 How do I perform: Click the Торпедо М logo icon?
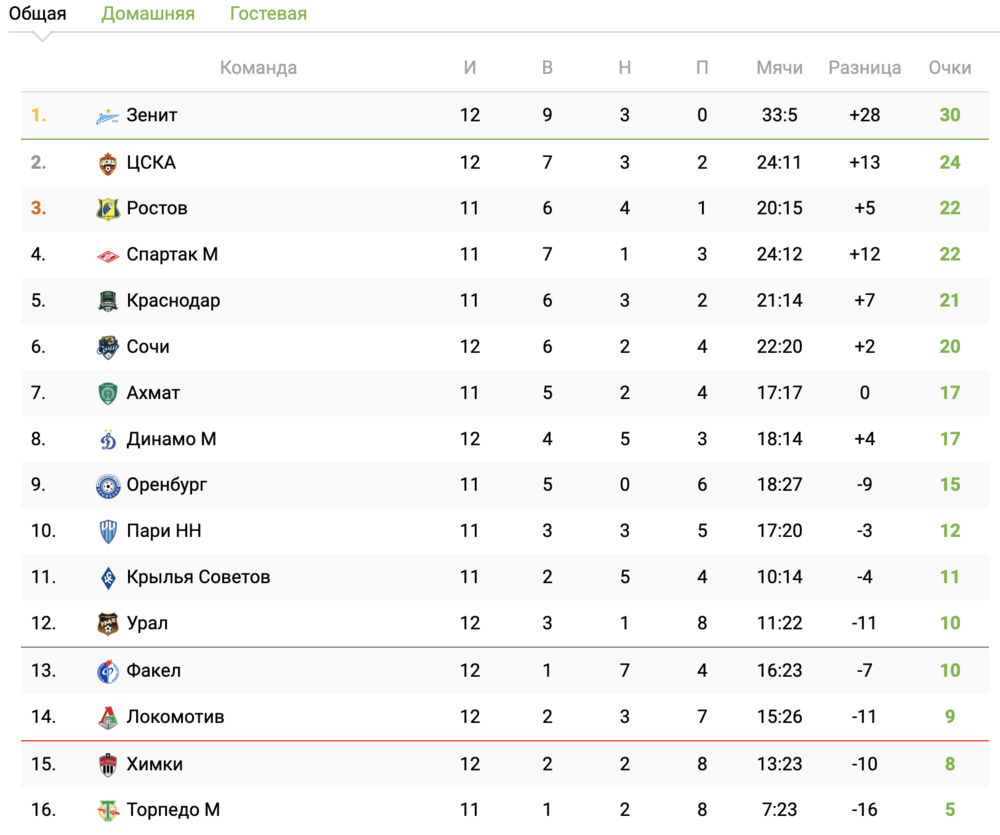tap(108, 810)
